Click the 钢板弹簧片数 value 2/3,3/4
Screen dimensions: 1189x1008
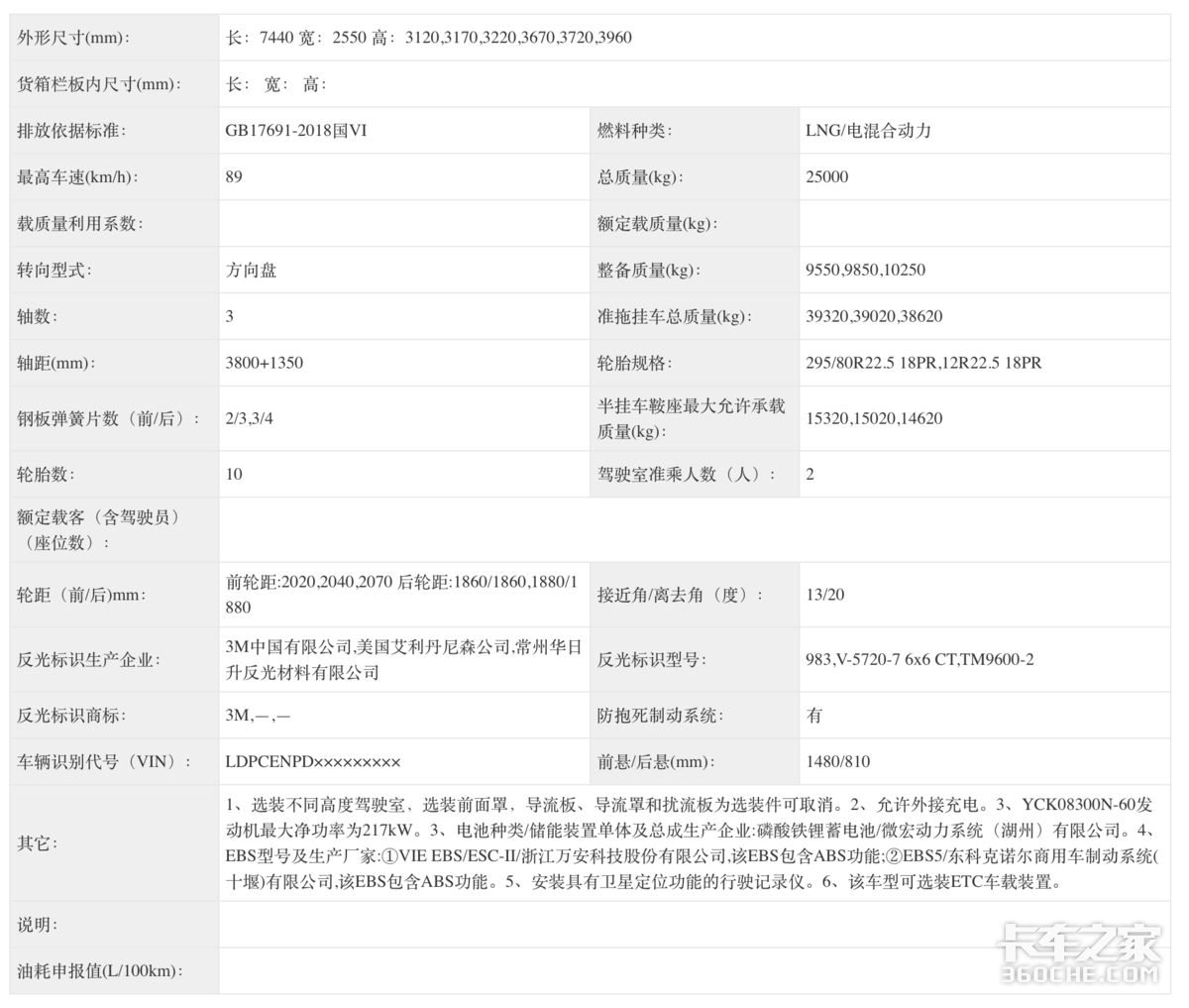coord(250,418)
